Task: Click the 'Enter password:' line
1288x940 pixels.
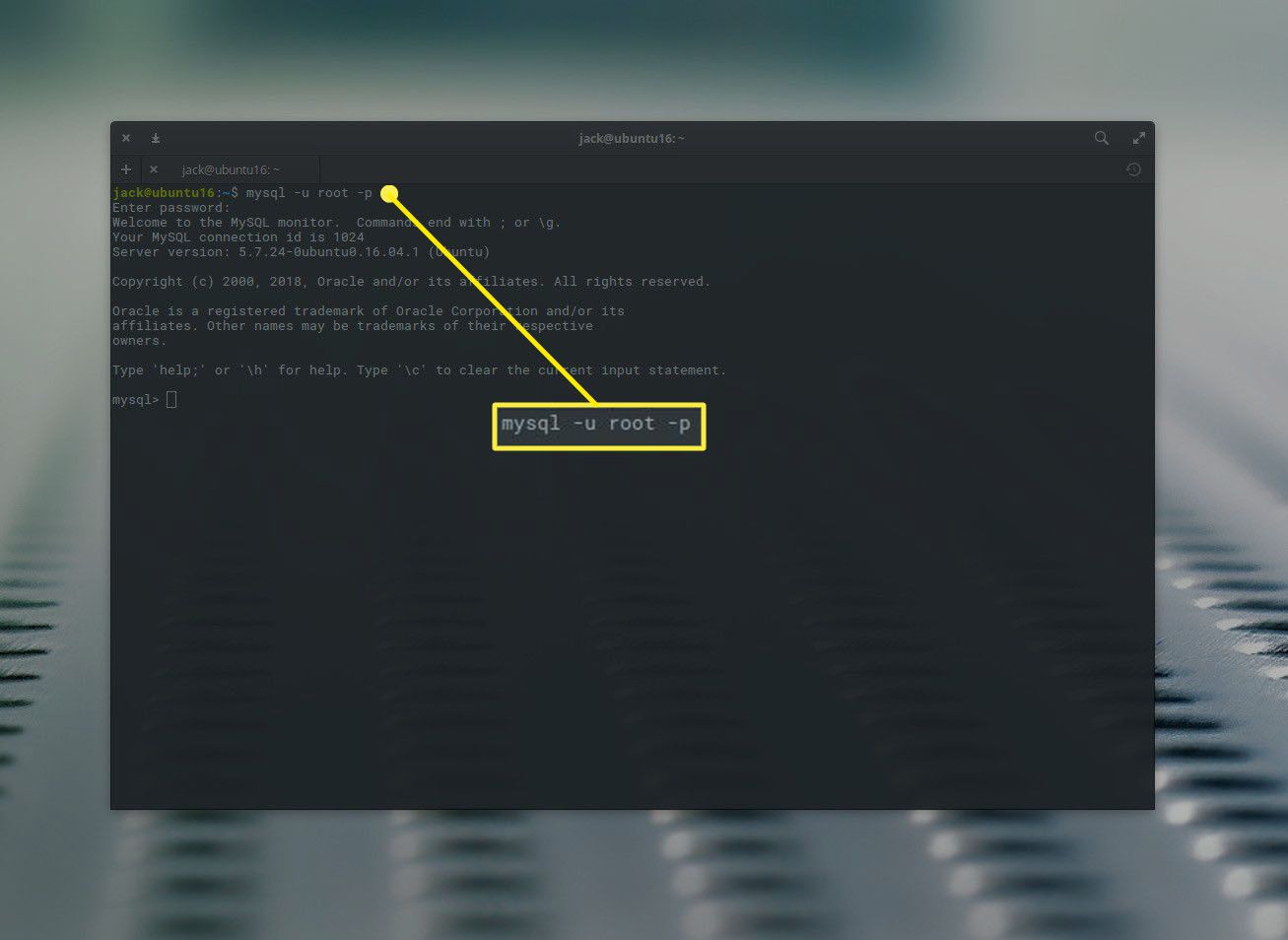Action: click(x=171, y=208)
